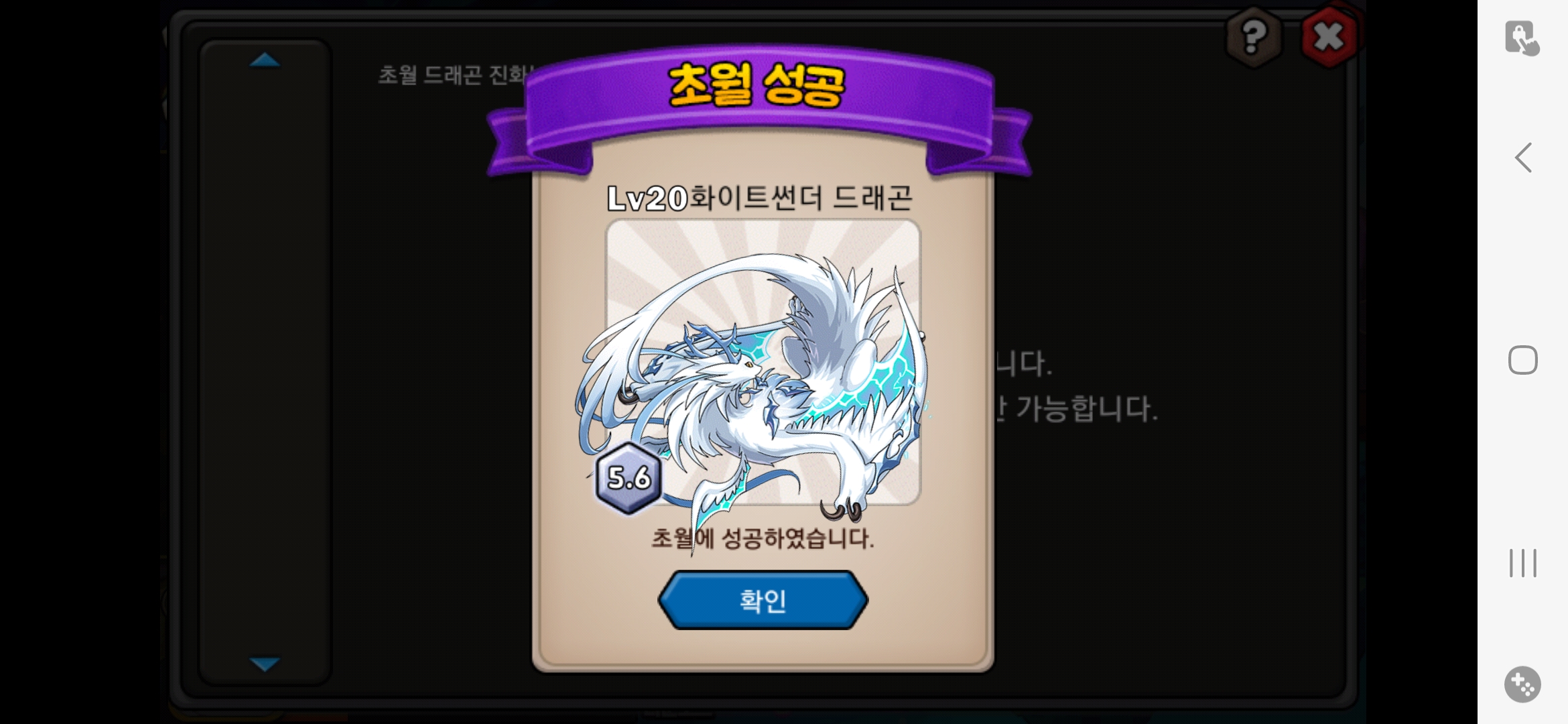Tap the Lv20 level indicator text
1568x724 pixels.
point(647,198)
